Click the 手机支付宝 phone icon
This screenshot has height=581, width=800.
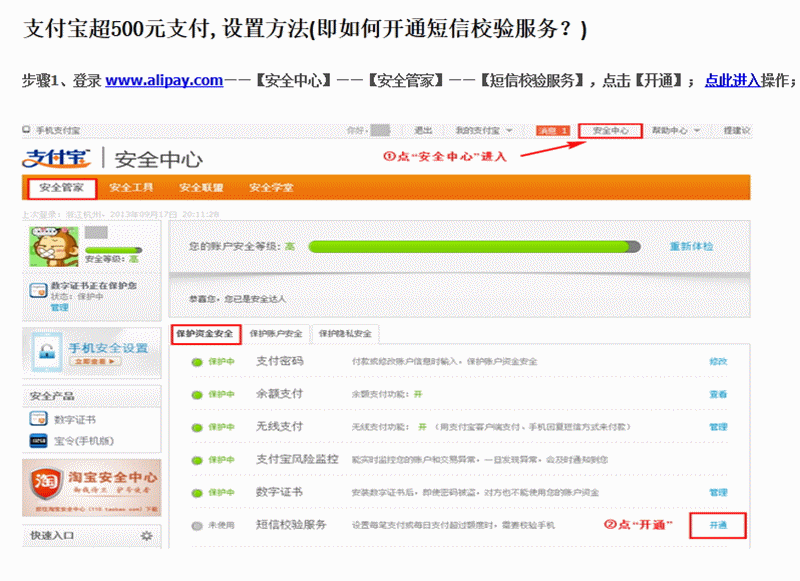26,130
